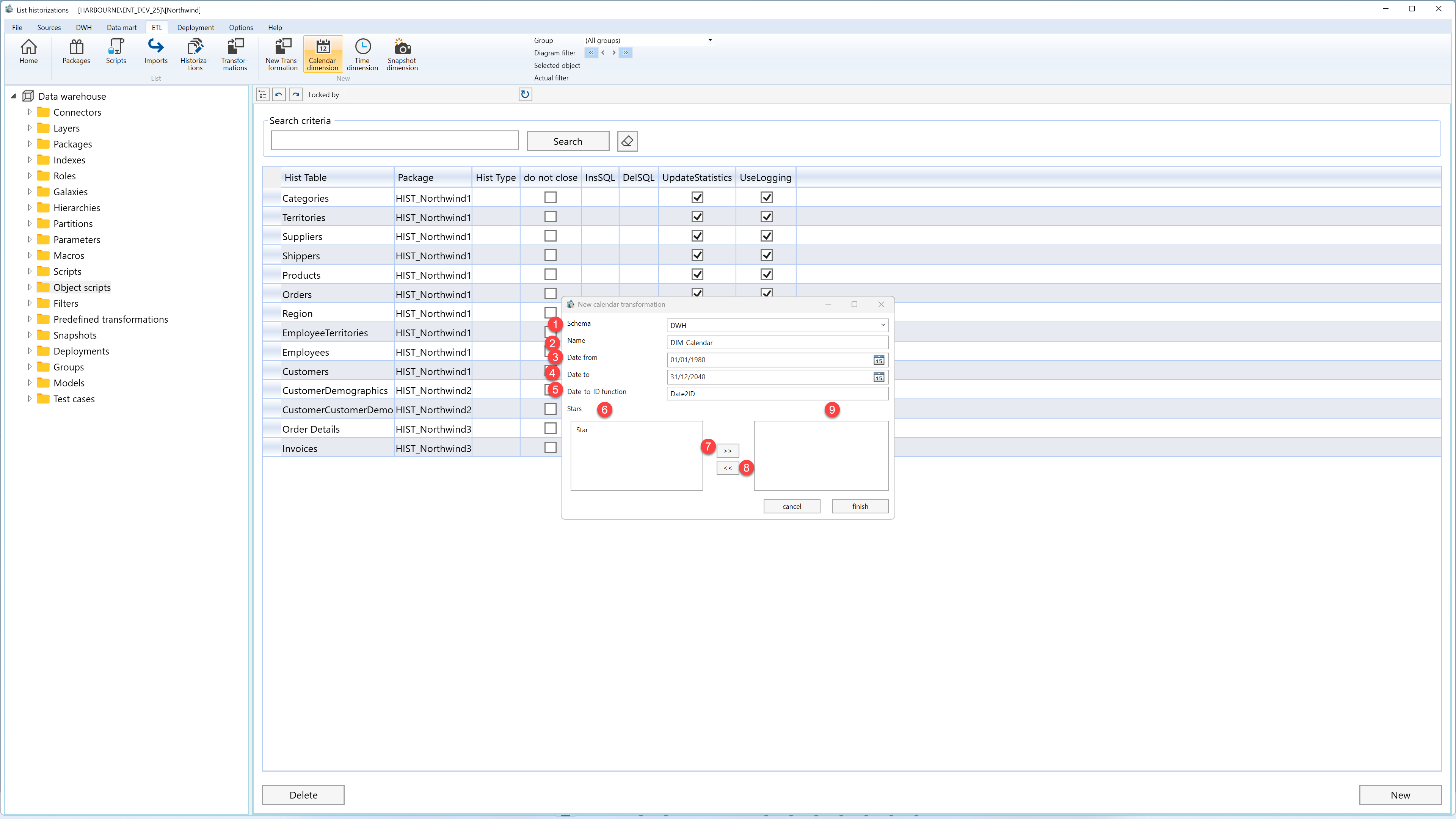Create a new Snapshot dimension
Image resolution: width=1456 pixels, height=819 pixels.
(402, 54)
